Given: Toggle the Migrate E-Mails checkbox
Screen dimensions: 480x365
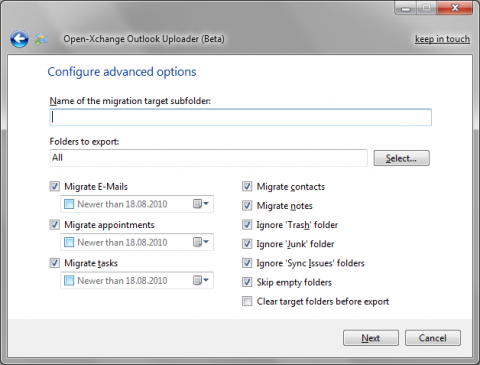Looking at the screenshot, I should pos(55,186).
